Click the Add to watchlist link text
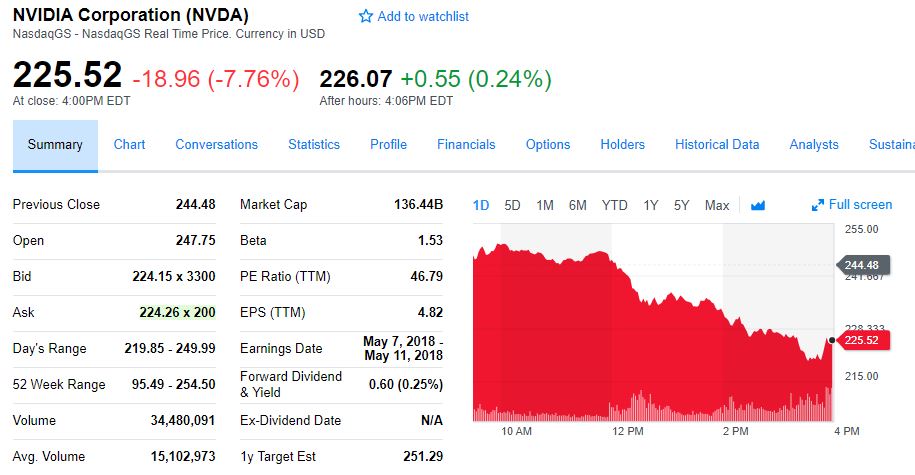Viewport: 915px width, 475px height. click(423, 17)
